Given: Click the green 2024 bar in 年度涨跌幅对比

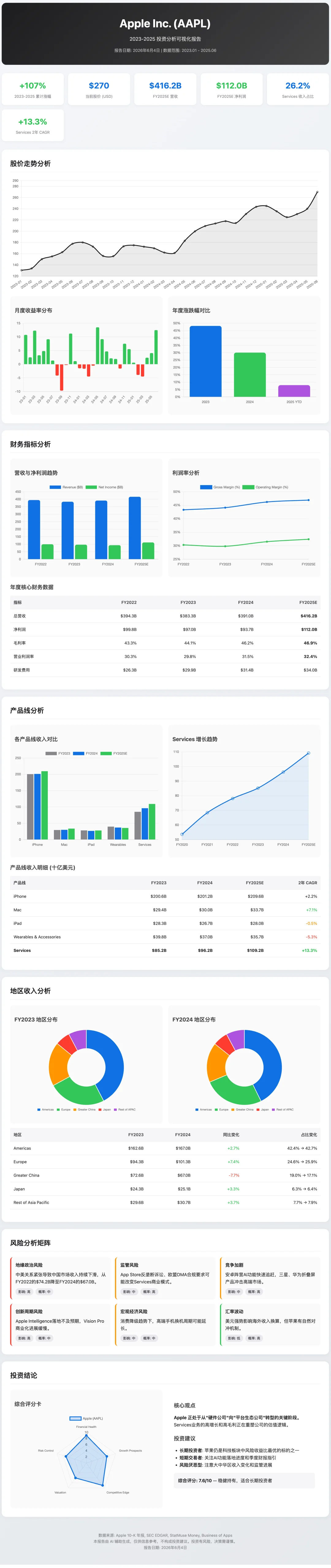Looking at the screenshot, I should (x=250, y=375).
